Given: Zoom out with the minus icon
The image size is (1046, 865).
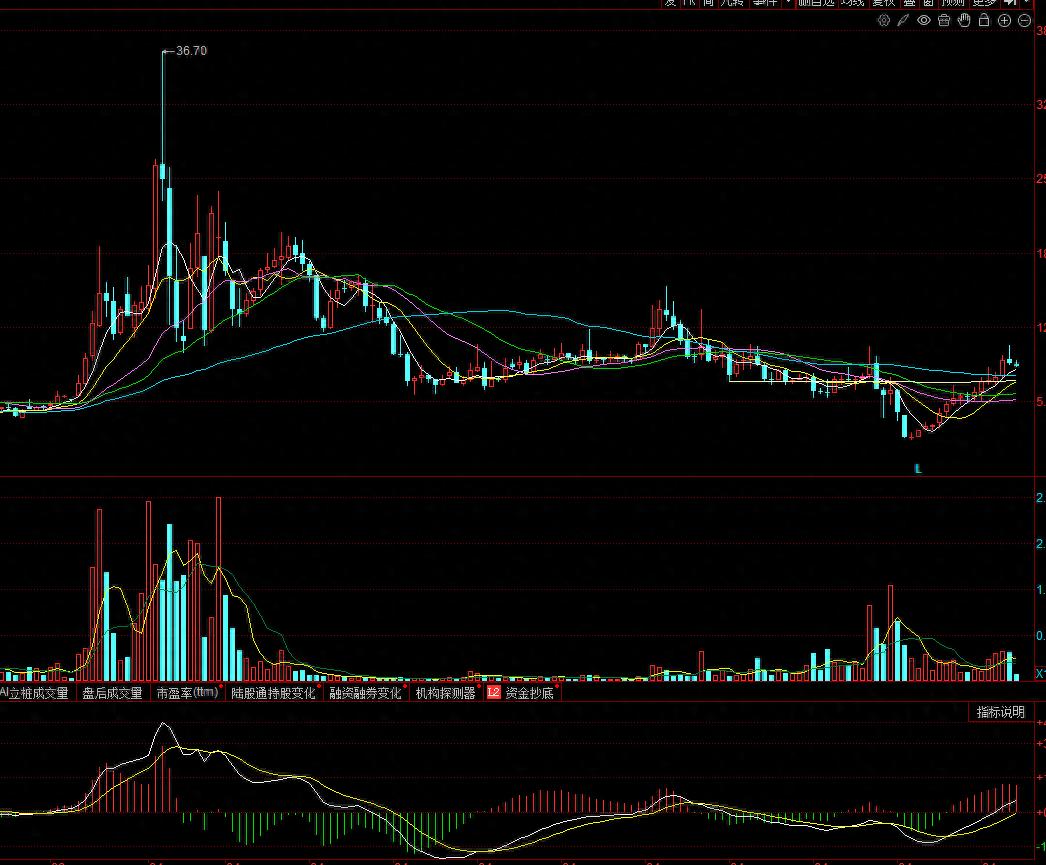Looking at the screenshot, I should [x=1025, y=21].
